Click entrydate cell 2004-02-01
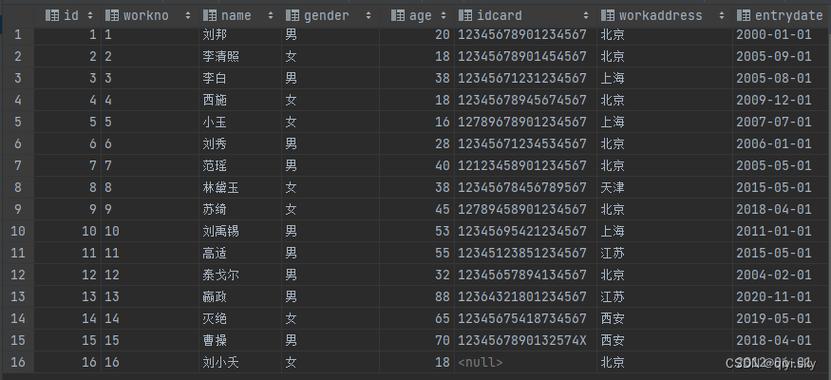Image resolution: width=831 pixels, height=380 pixels. click(x=774, y=275)
